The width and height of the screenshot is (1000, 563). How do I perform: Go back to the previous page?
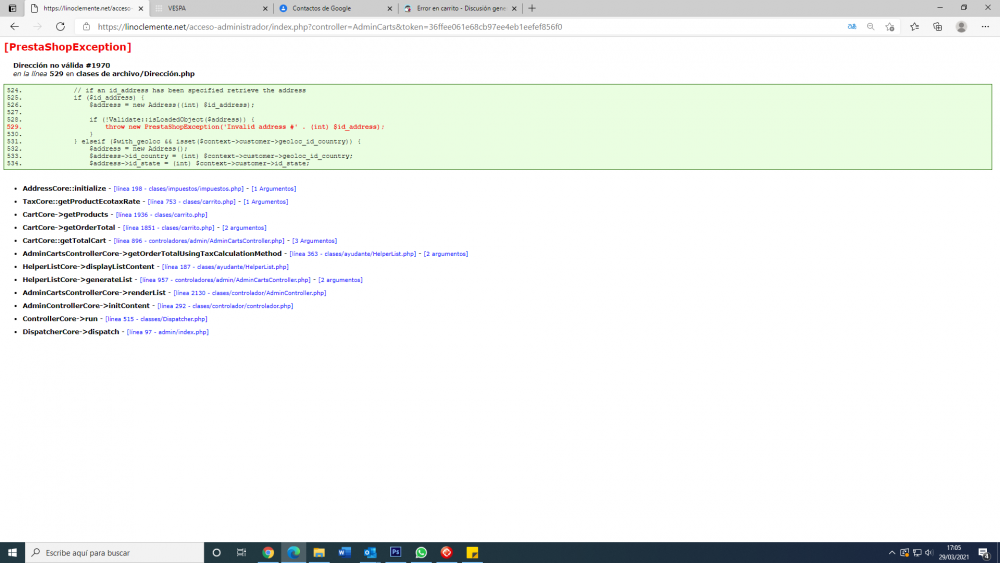coord(14,27)
